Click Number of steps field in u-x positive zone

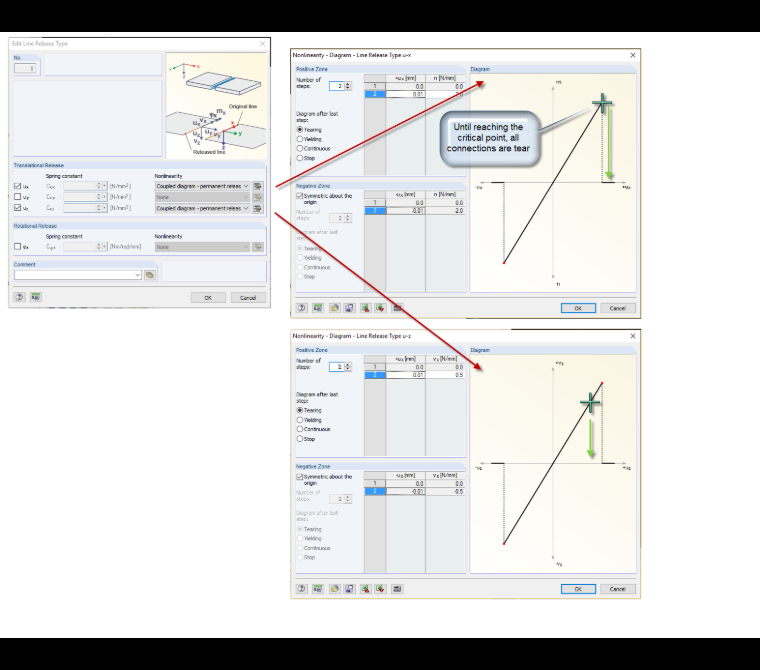(336, 86)
